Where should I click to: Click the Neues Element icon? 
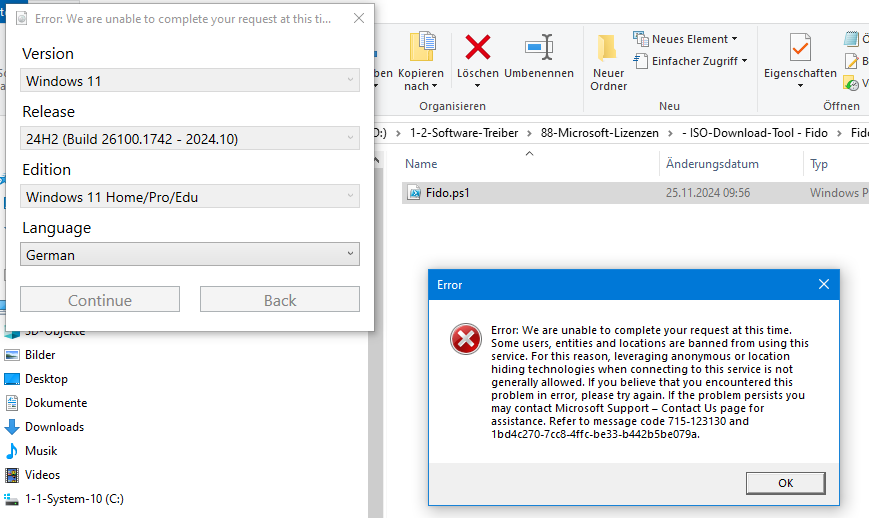[x=641, y=39]
